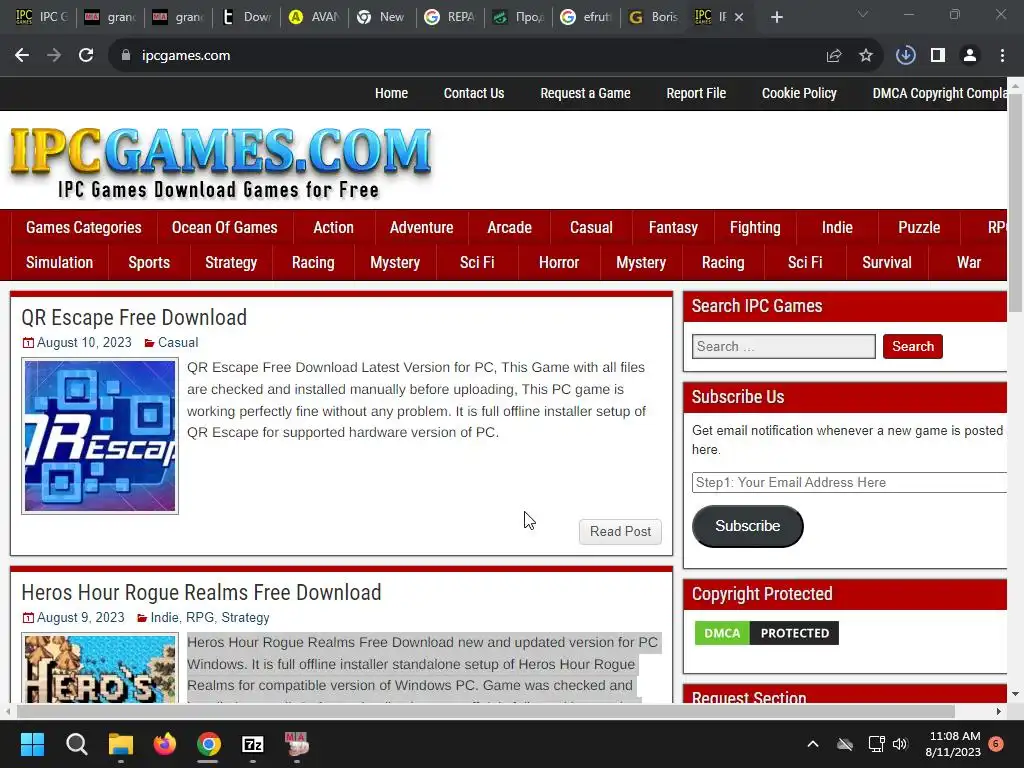Open 7-Zip from the taskbar
Screen dimensions: 1024x768
253,744
